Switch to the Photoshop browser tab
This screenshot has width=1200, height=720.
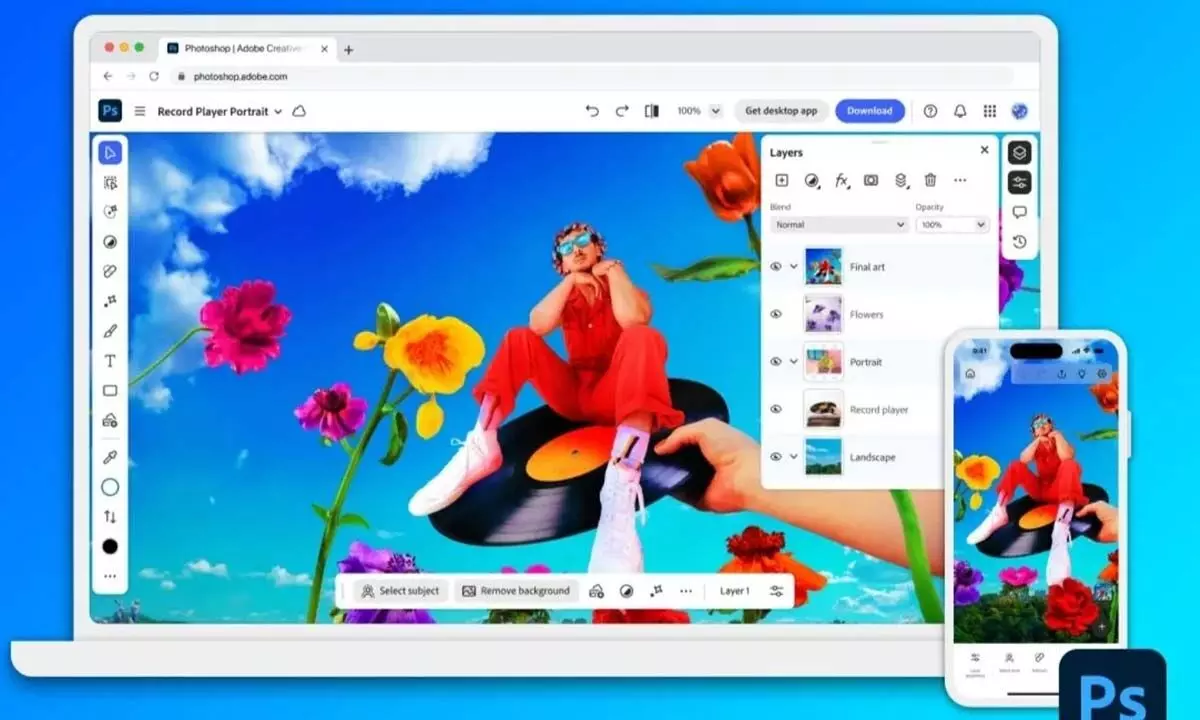240,47
